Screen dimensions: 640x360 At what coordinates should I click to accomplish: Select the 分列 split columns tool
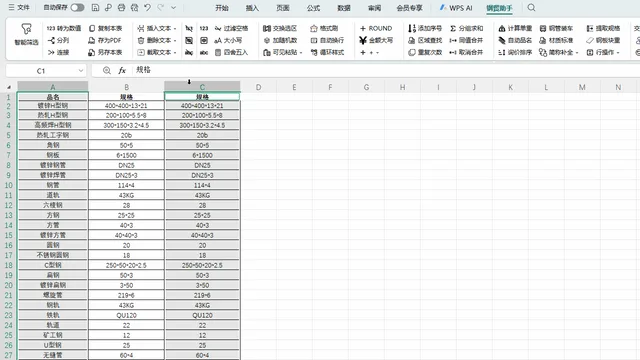click(x=58, y=40)
